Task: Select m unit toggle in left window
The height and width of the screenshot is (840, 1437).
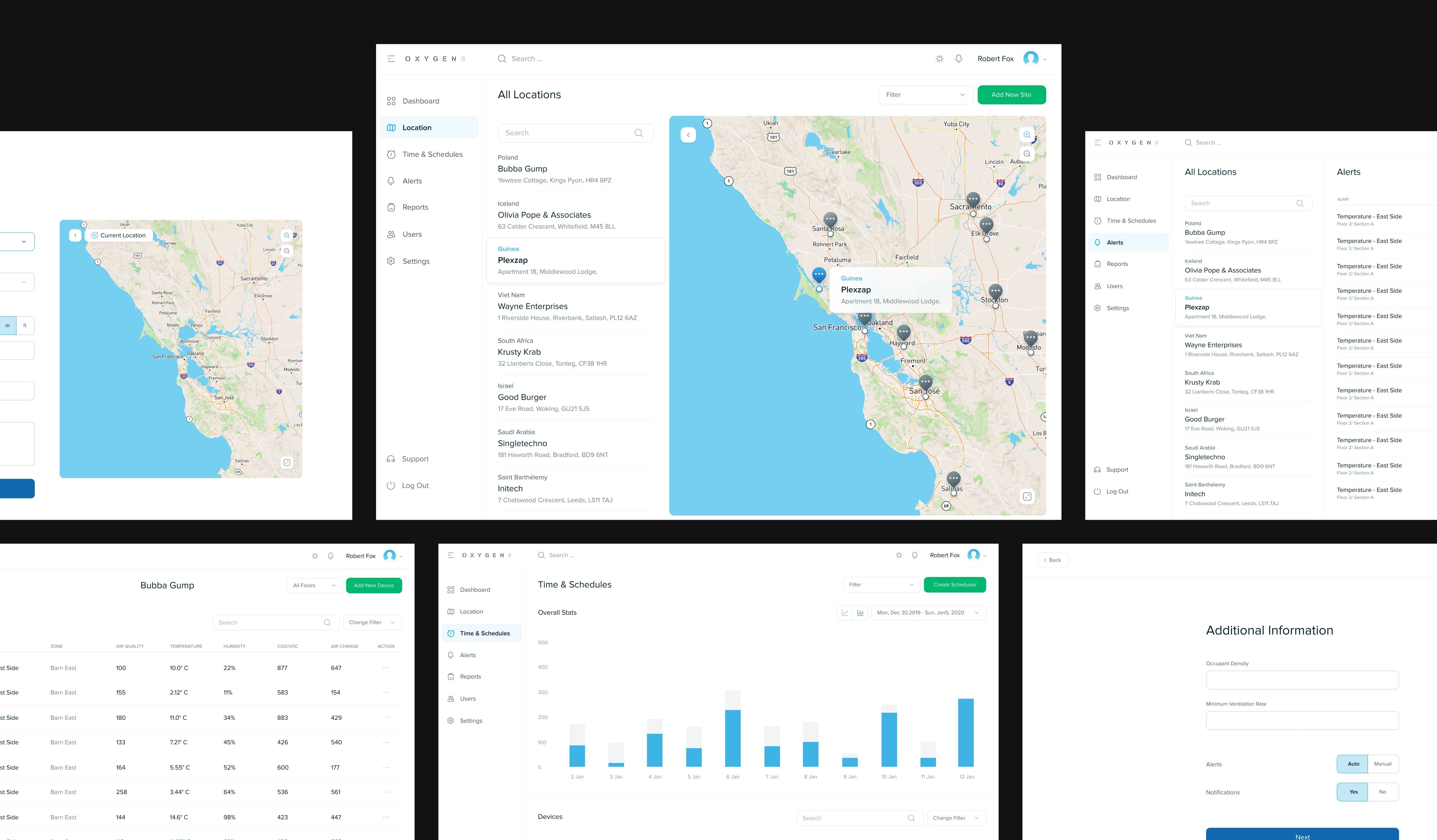Action: coord(7,325)
